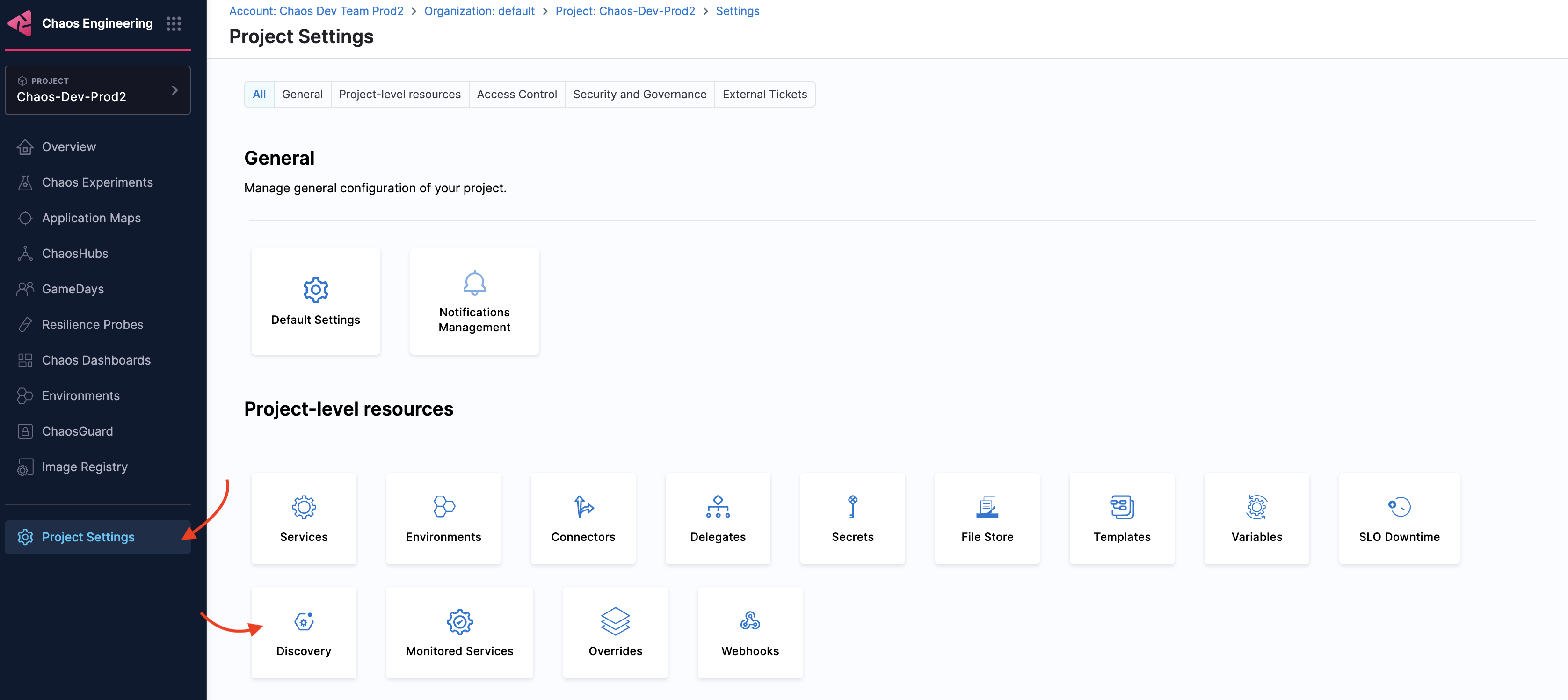Expand the Chaos-Dev-Prod2 project selector
This screenshot has height=700, width=1568.
(97, 90)
